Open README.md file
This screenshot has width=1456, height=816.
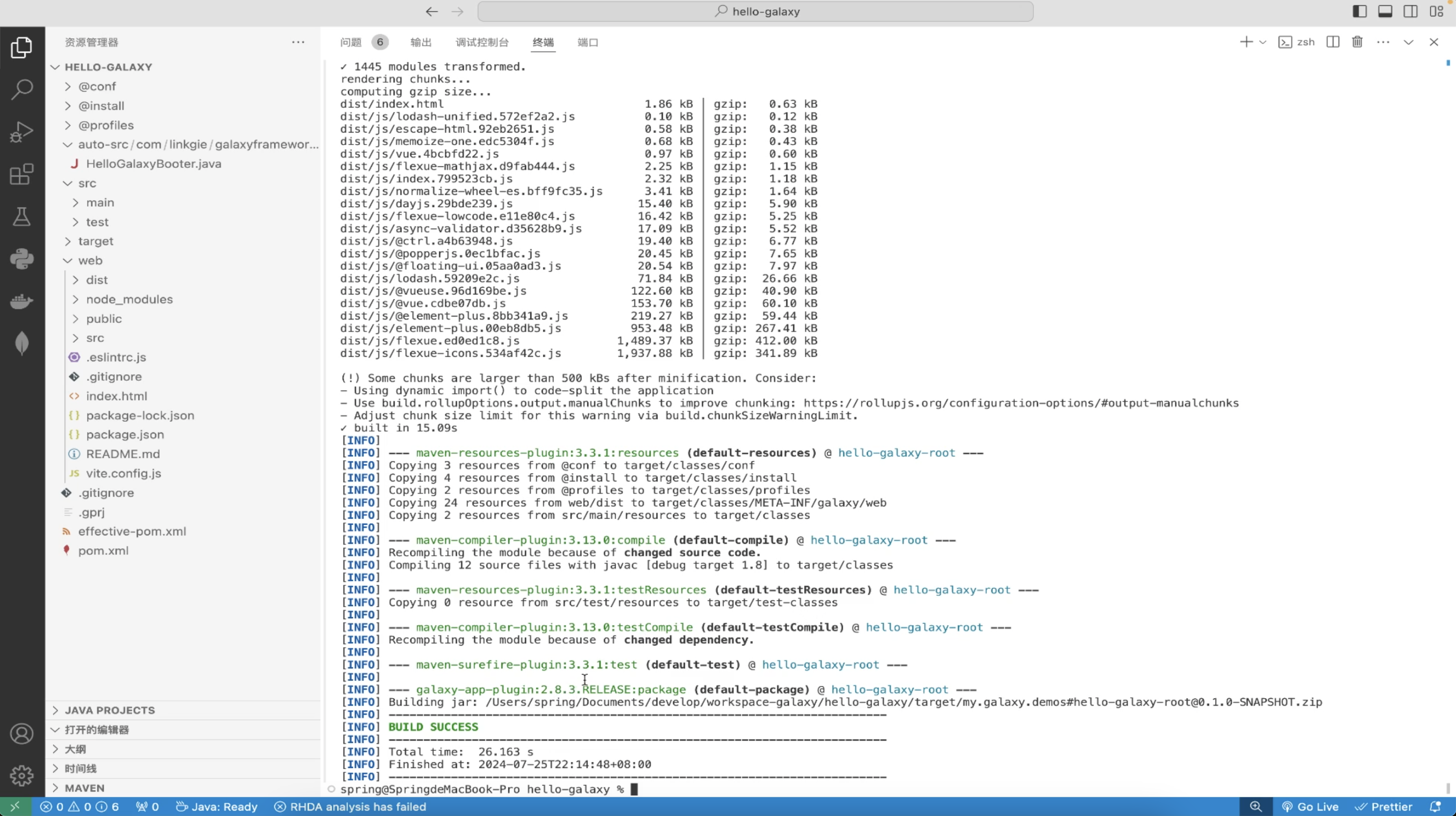tap(184, 454)
